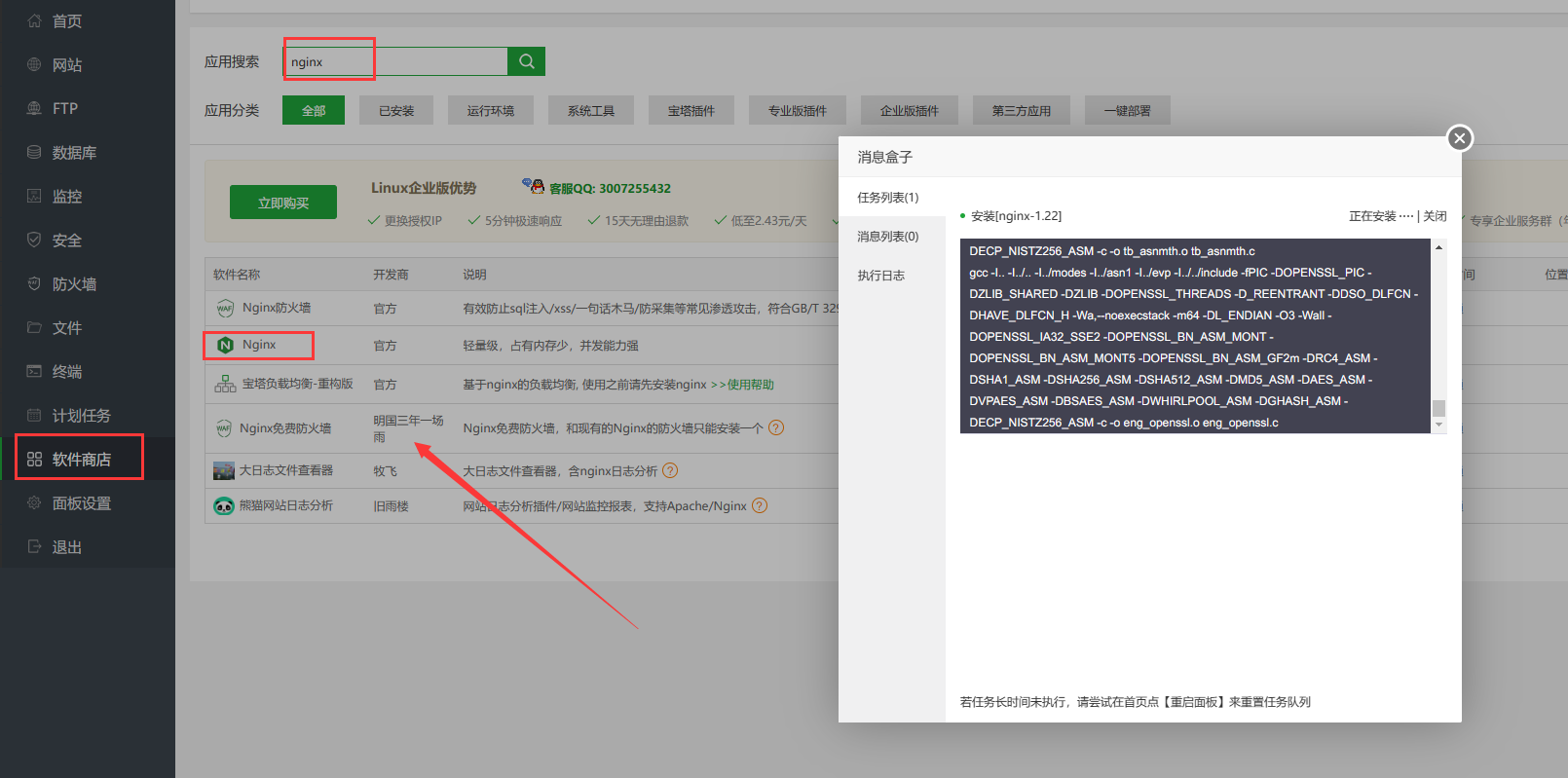This screenshot has height=778, width=1568.
Task: Focus the 应用搜索 search field
Action: coord(395,61)
